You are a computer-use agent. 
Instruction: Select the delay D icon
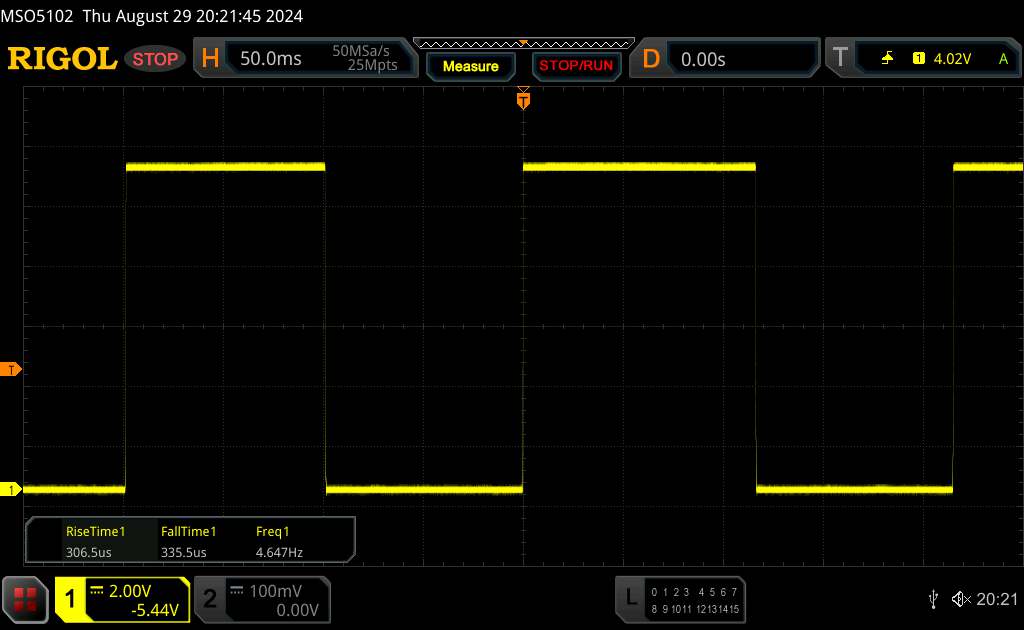pos(650,59)
